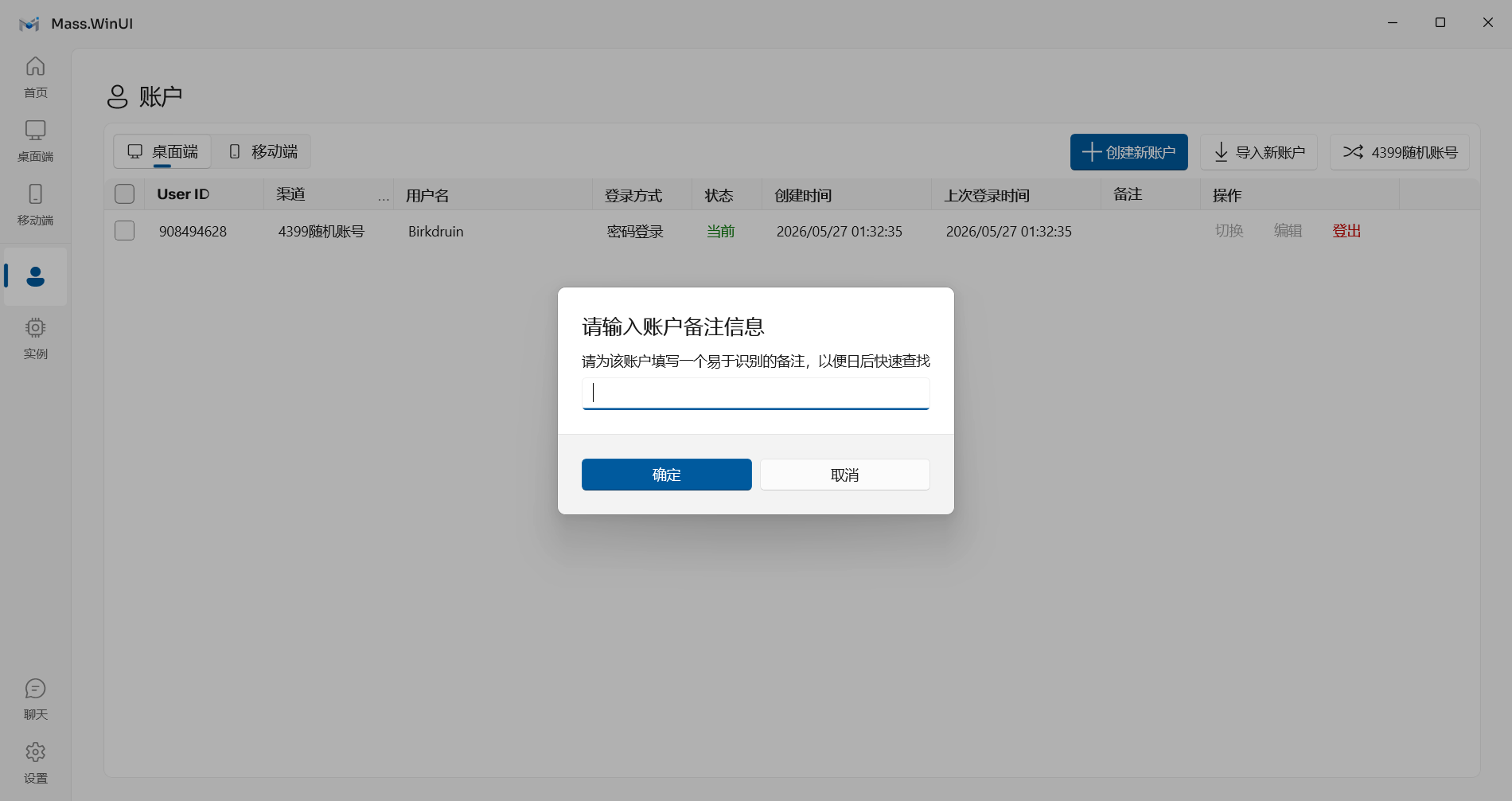Viewport: 1512px width, 801px height.
Task: Select the 908494628 User ID cell
Action: pyautogui.click(x=193, y=232)
